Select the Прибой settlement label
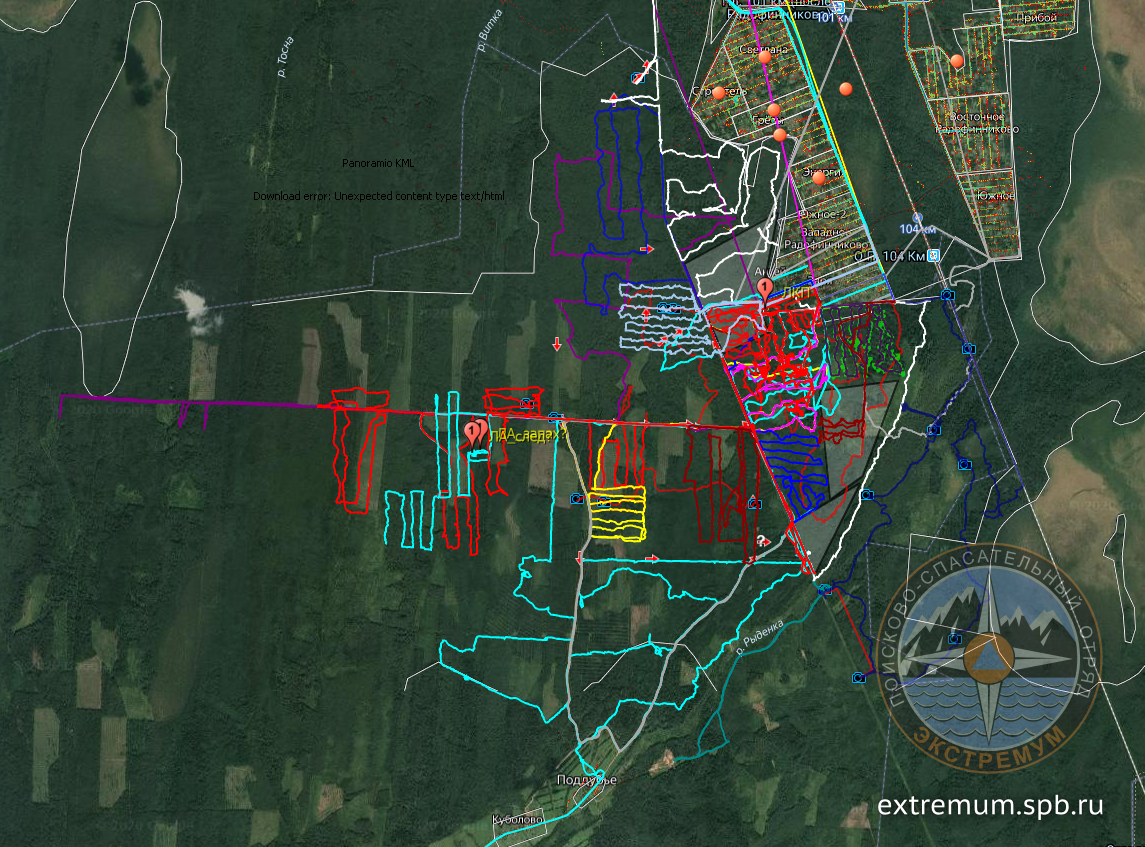The width and height of the screenshot is (1145, 847). 1037,18
